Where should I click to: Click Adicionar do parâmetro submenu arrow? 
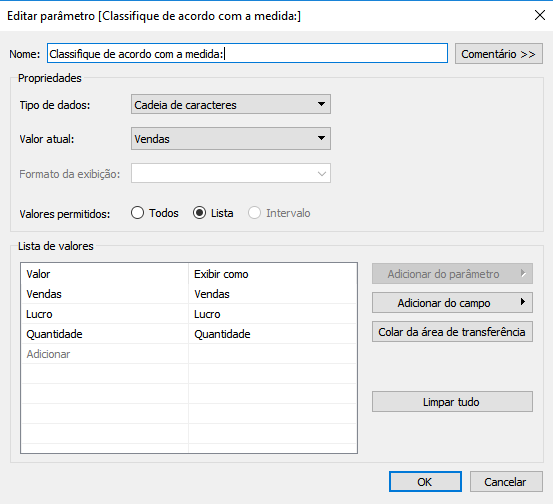click(523, 273)
